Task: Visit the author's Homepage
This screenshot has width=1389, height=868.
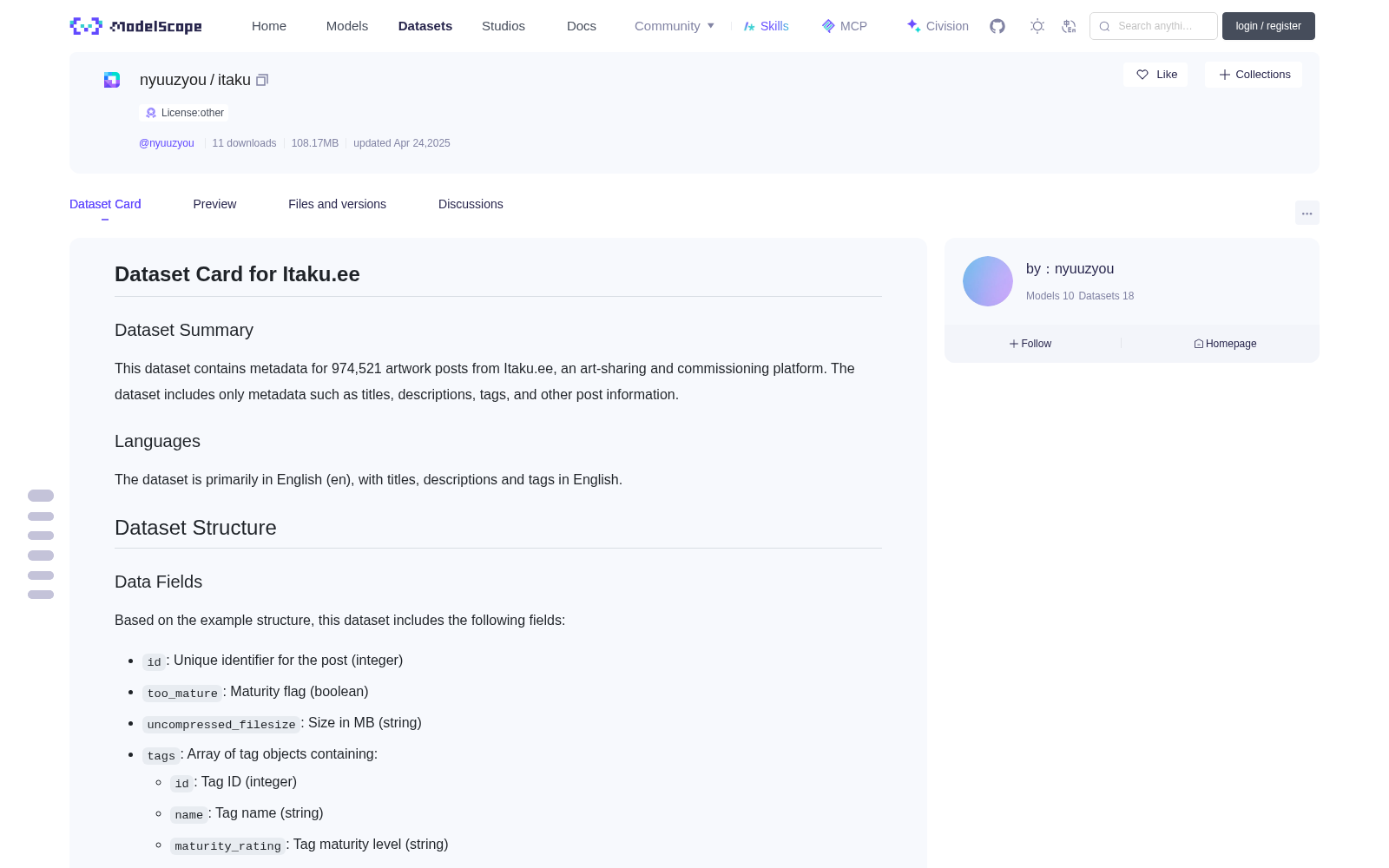Action: [x=1225, y=344]
